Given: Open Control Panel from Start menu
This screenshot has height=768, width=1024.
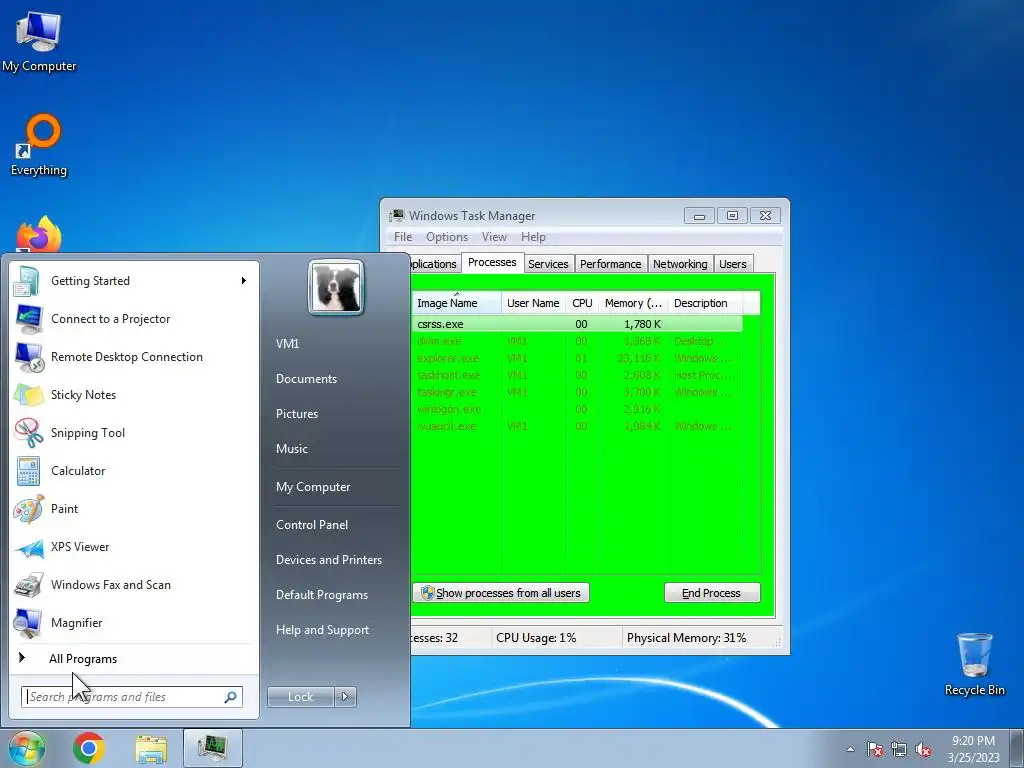Looking at the screenshot, I should pyautogui.click(x=312, y=525).
